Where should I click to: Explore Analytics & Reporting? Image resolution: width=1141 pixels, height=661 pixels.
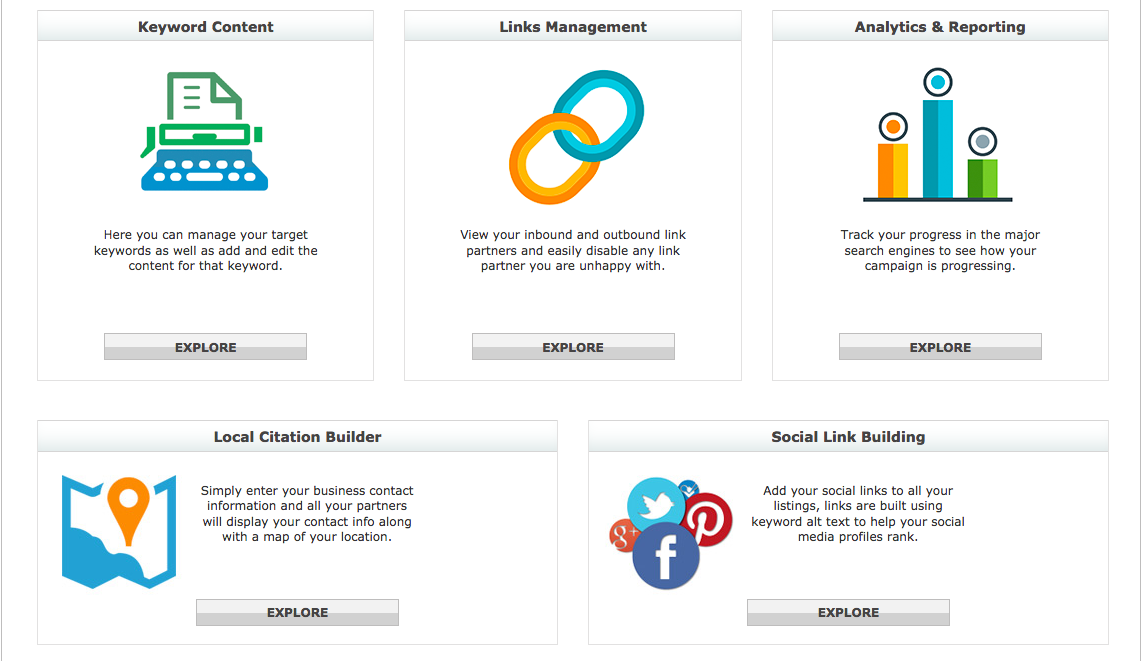pyautogui.click(x=940, y=347)
